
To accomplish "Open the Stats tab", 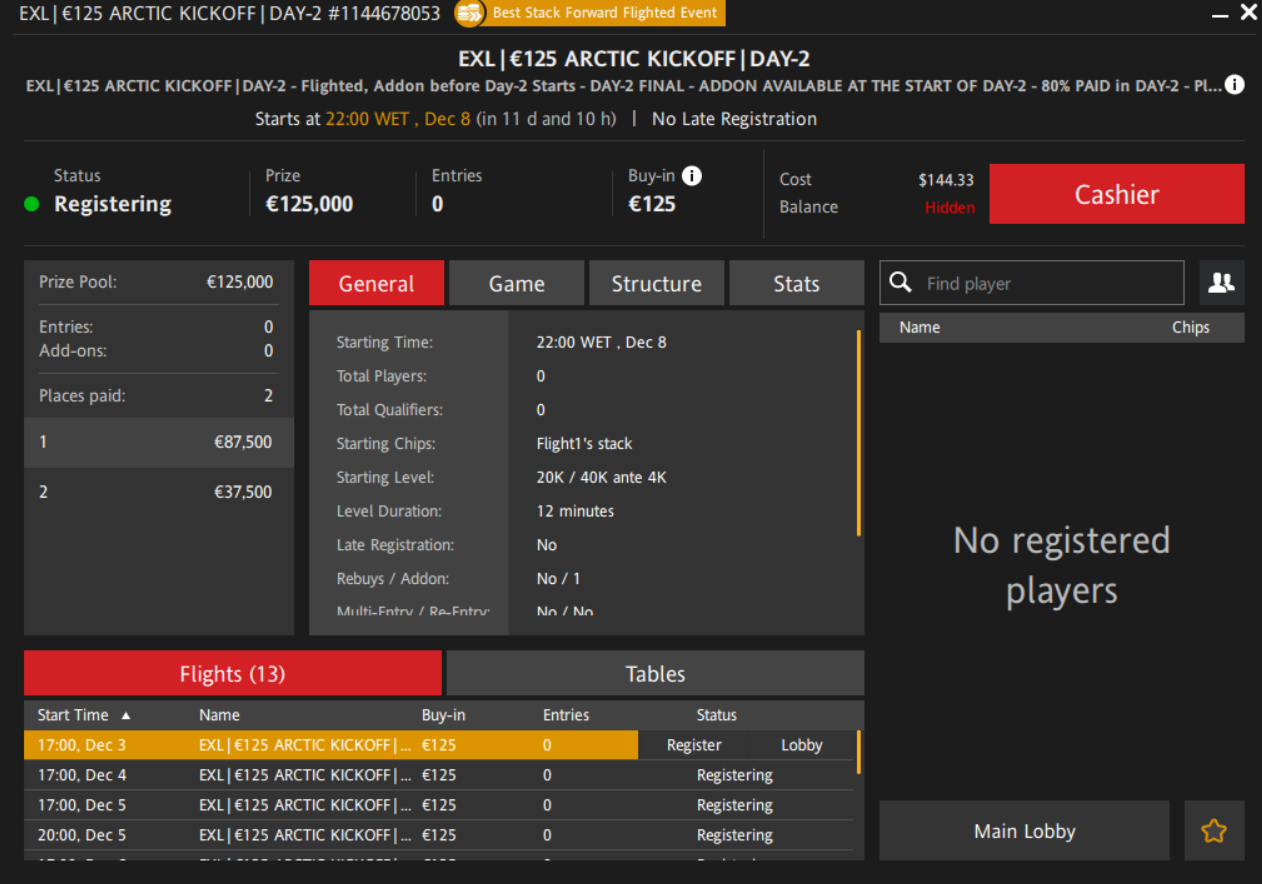I will (x=796, y=284).
